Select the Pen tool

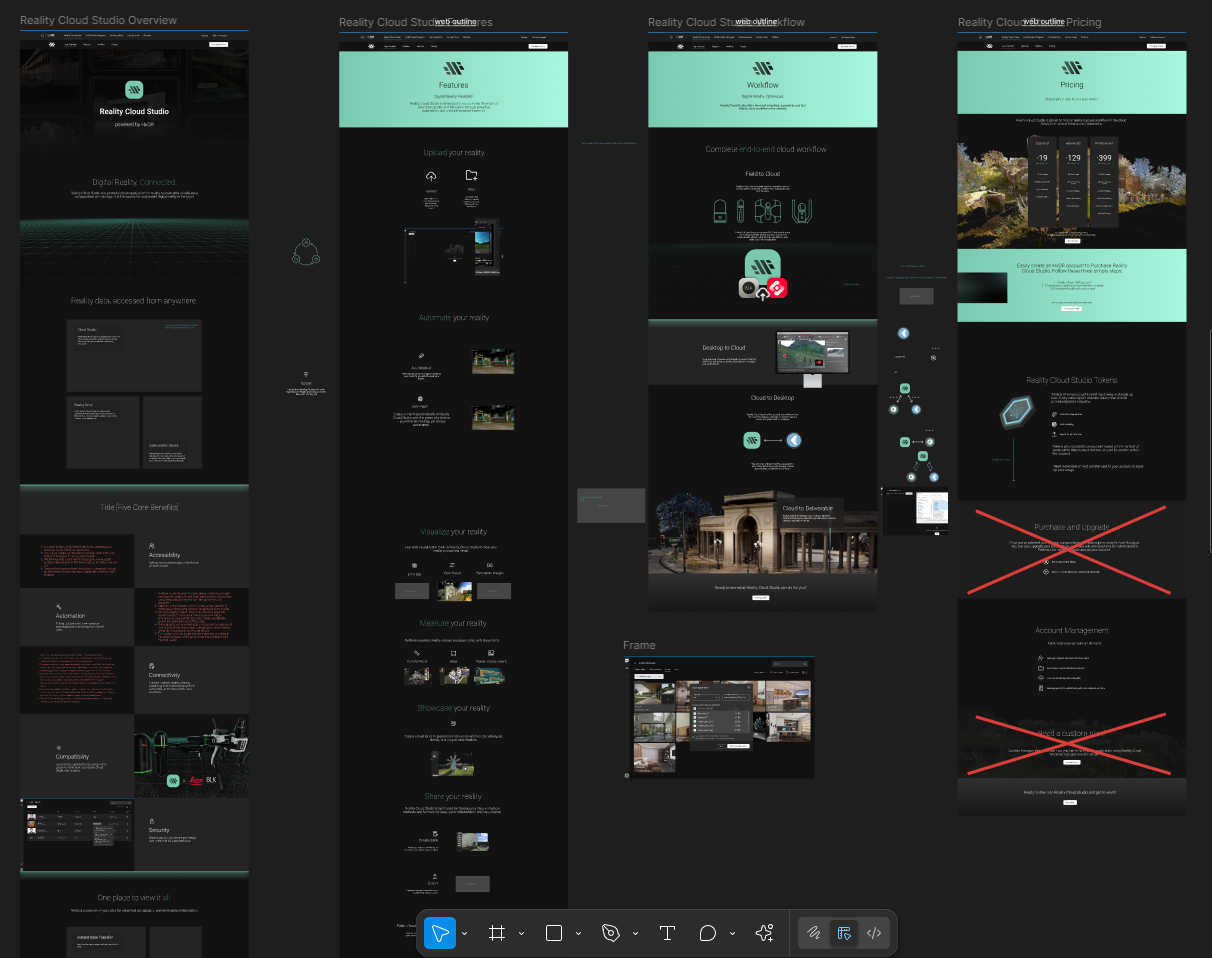610,933
